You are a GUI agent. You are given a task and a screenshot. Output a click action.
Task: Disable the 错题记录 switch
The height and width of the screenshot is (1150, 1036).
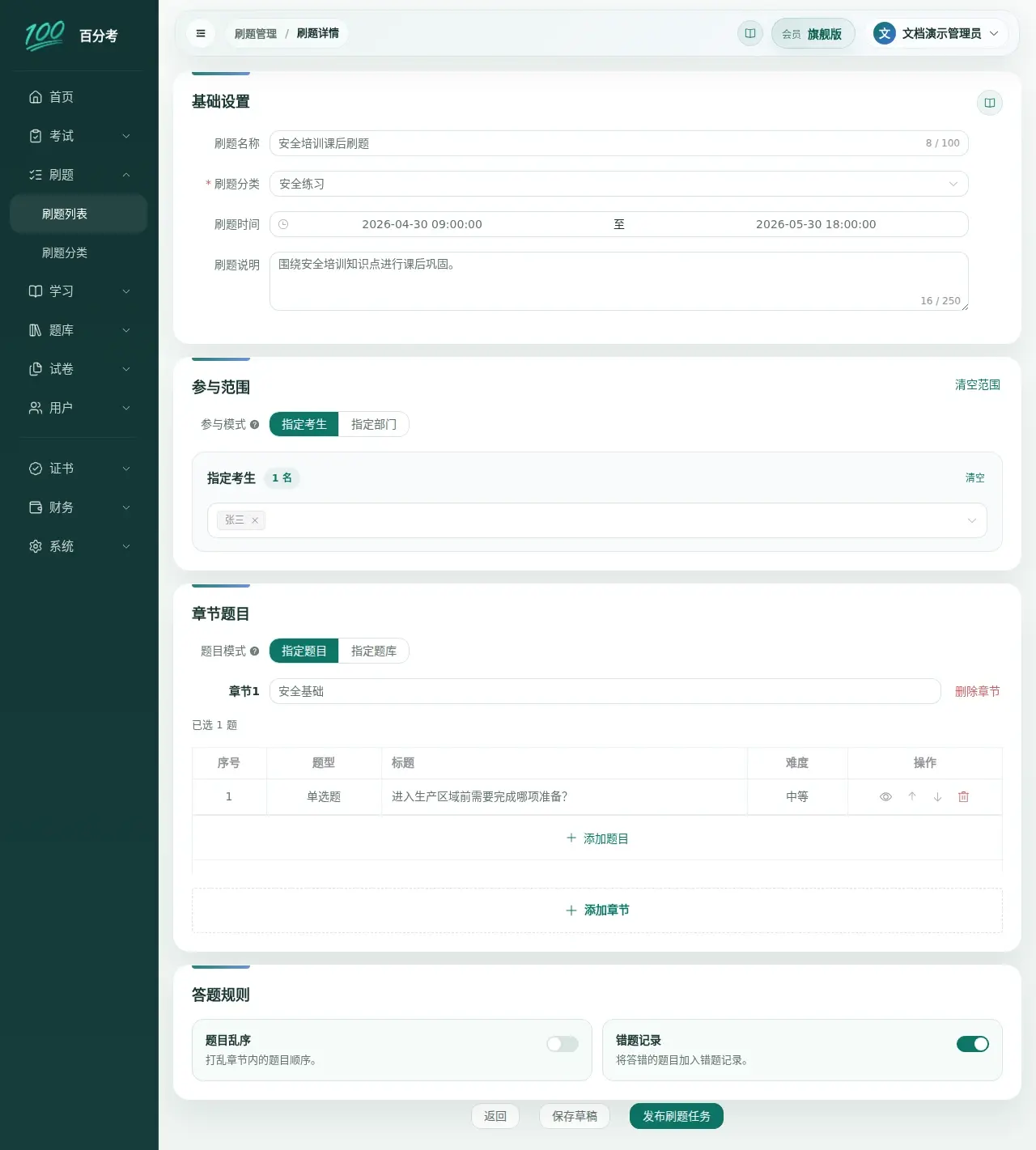(973, 1044)
